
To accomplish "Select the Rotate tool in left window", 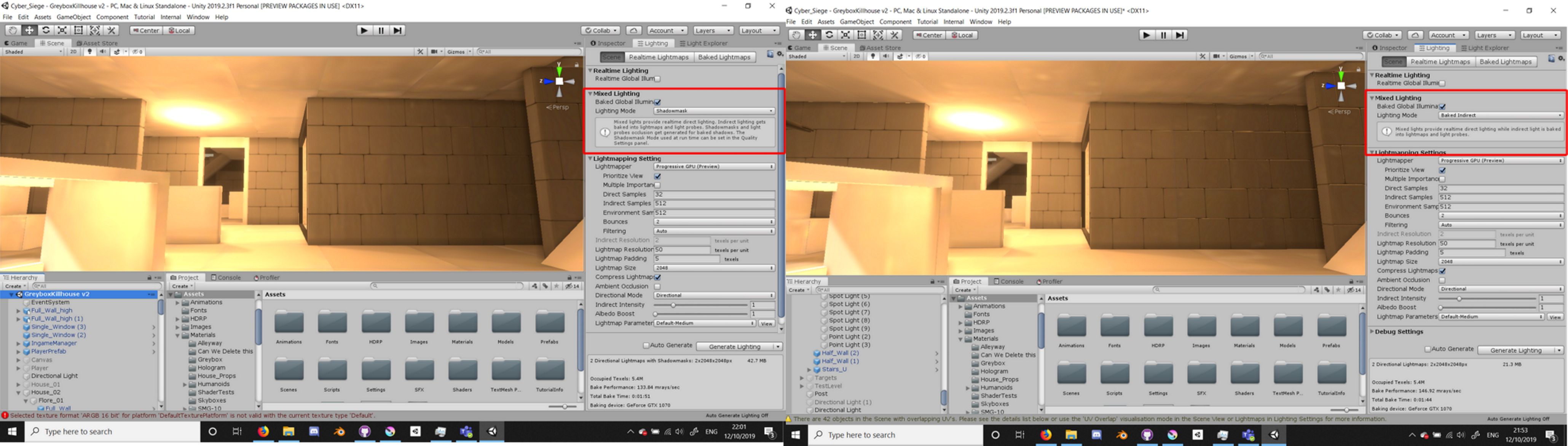I will pyautogui.click(x=46, y=30).
